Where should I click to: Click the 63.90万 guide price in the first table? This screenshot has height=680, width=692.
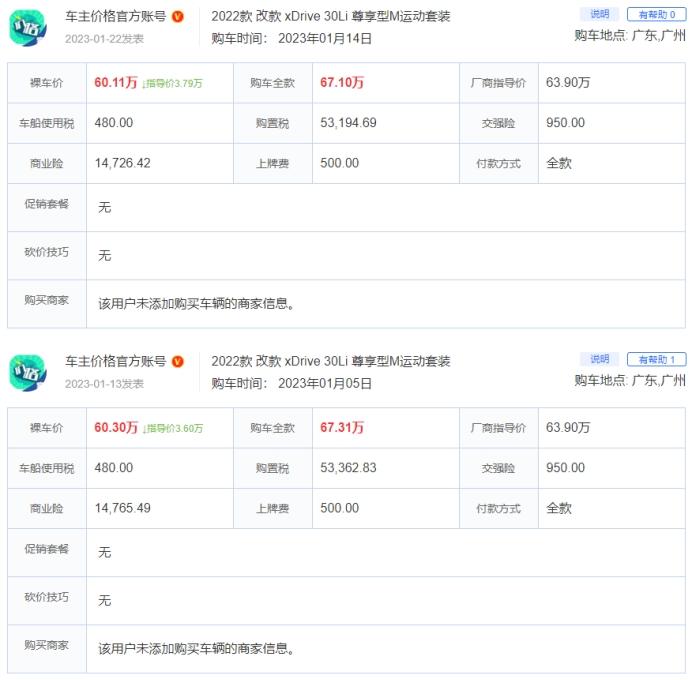[568, 83]
